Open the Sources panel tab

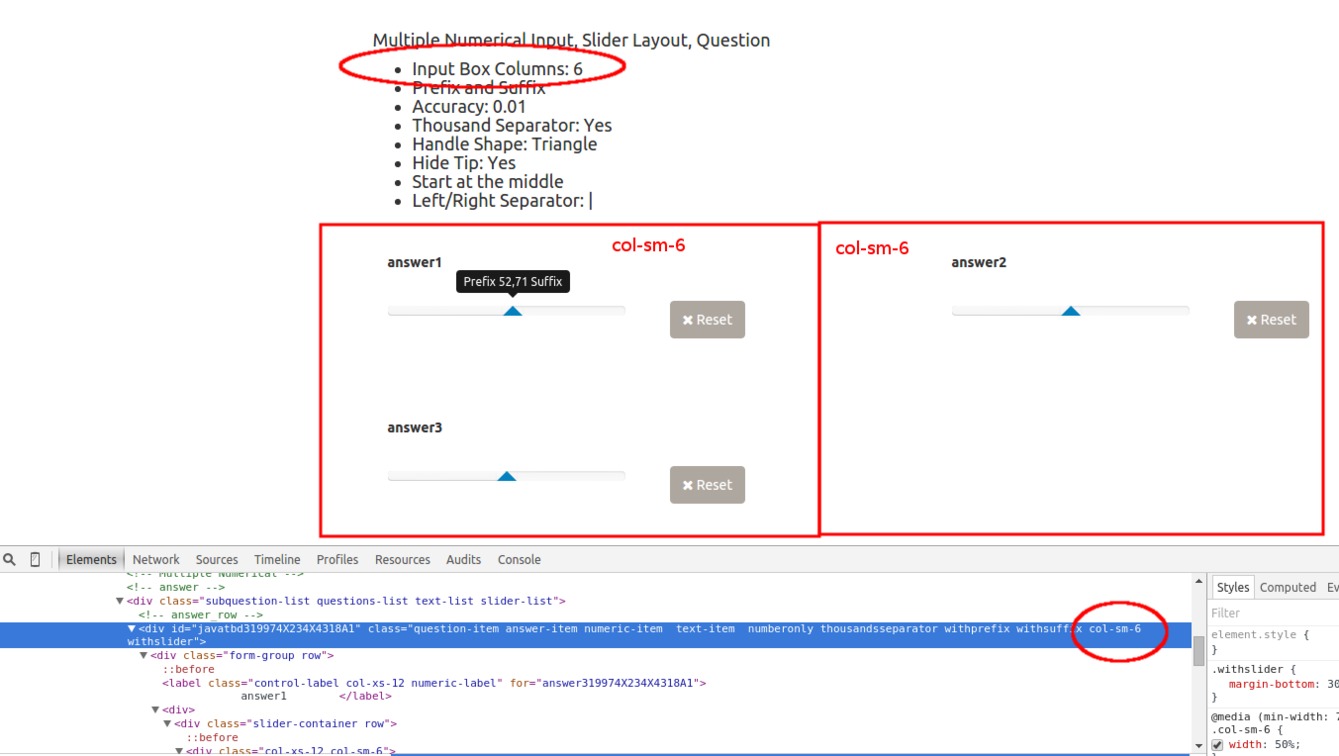217,560
